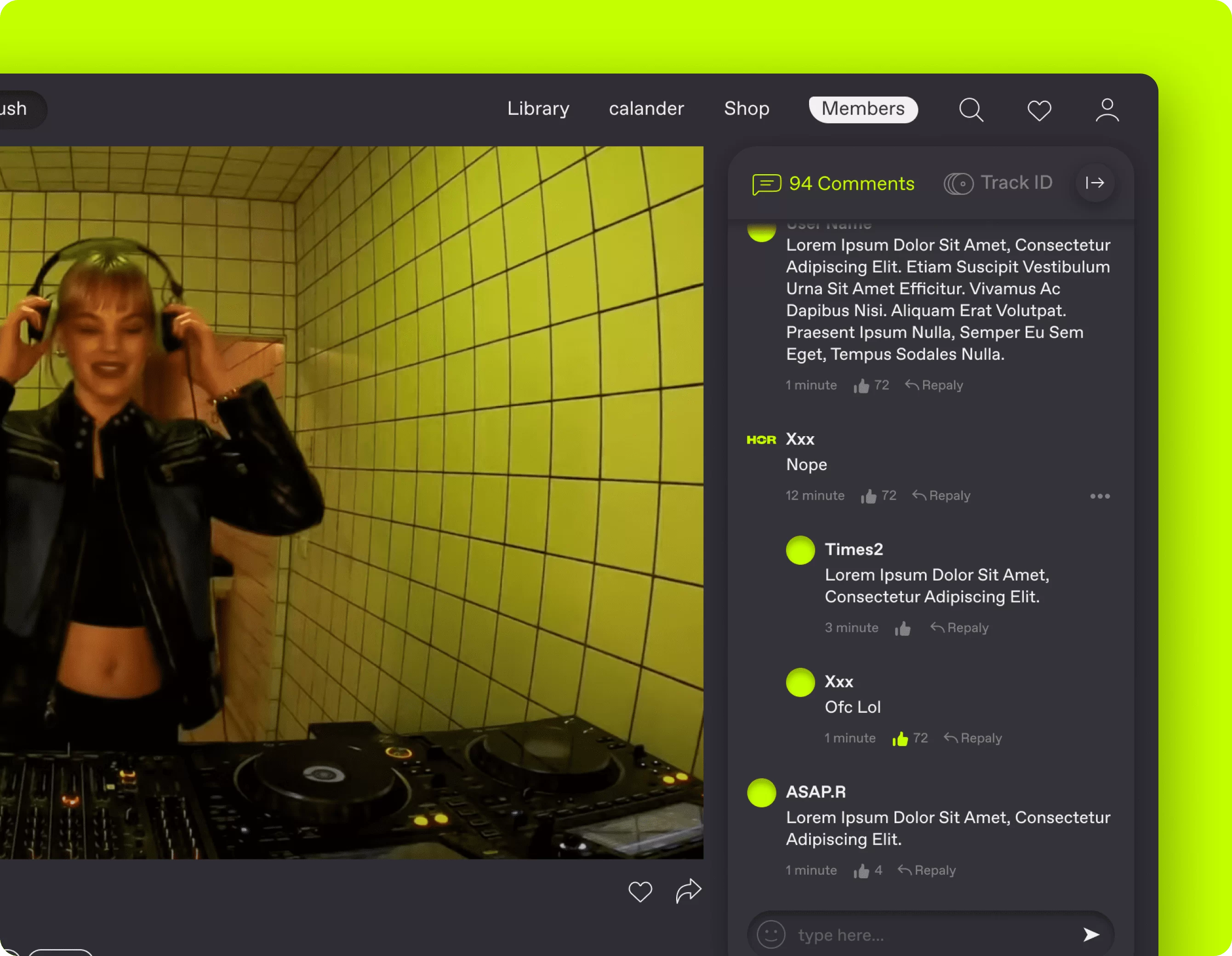
Task: Switch to the Track ID tab
Action: point(998,183)
